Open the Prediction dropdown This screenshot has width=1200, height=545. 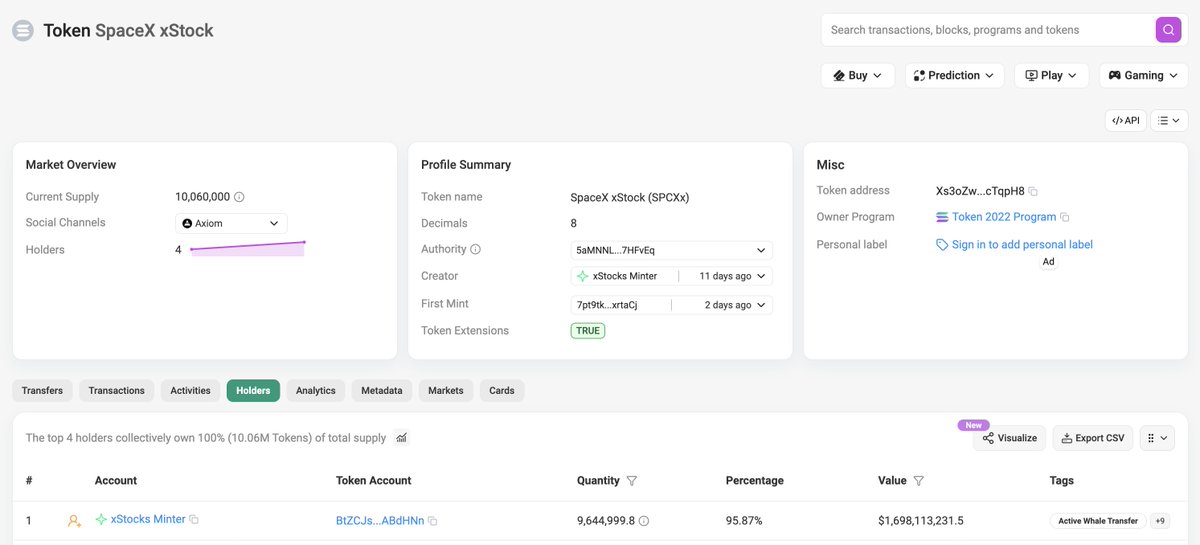click(x=954, y=75)
